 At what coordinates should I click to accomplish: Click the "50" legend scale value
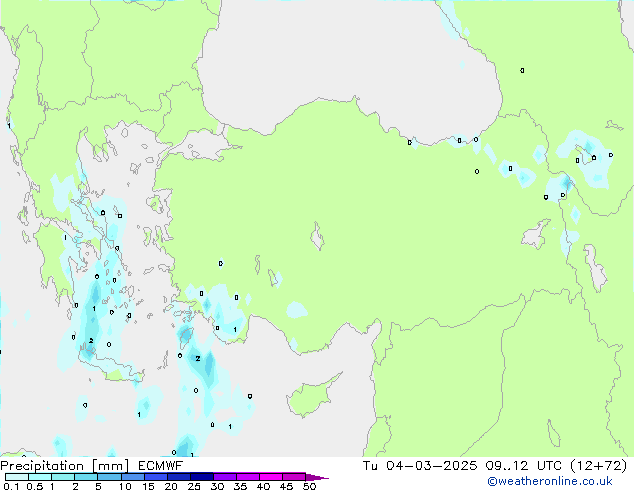309,486
